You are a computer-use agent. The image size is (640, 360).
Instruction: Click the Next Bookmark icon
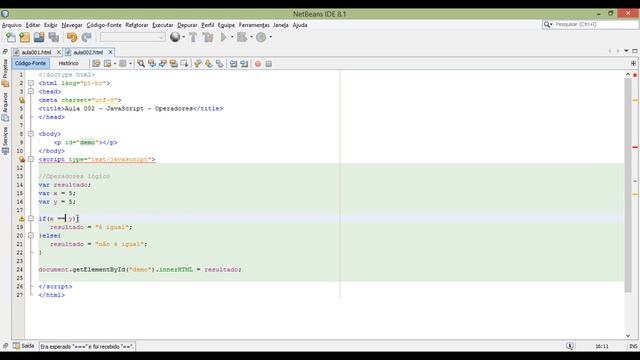pyautogui.click(x=209, y=64)
